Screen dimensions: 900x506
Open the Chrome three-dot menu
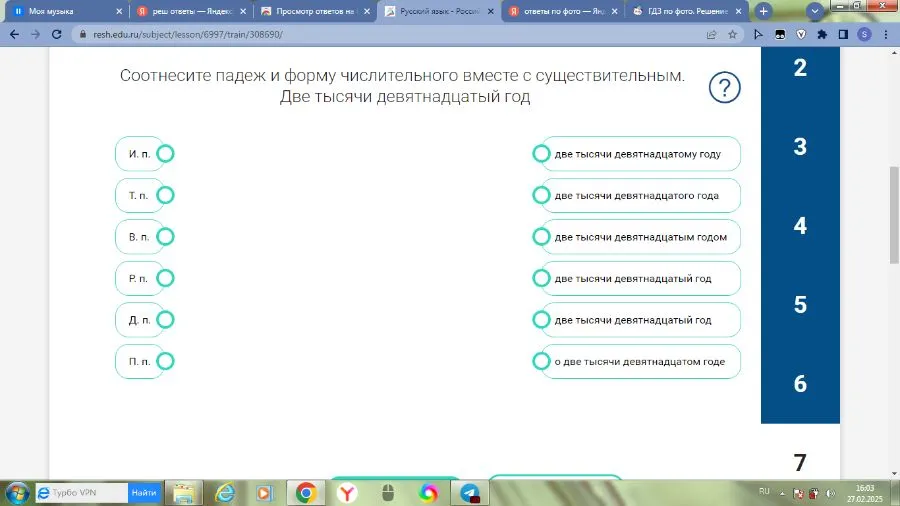click(886, 34)
